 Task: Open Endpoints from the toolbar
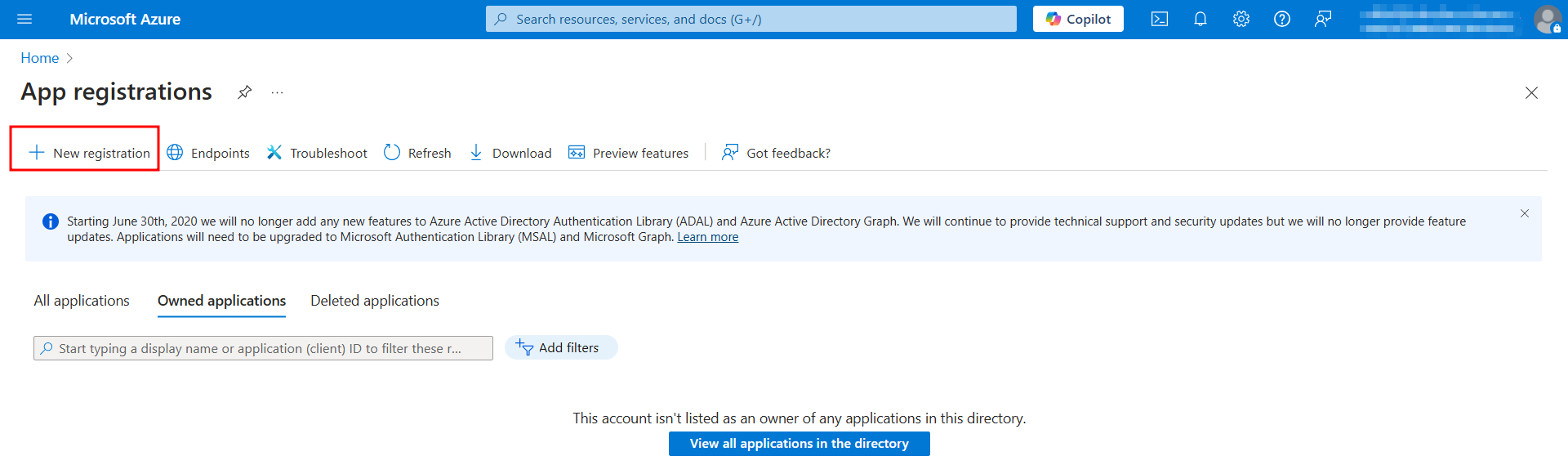[208, 153]
